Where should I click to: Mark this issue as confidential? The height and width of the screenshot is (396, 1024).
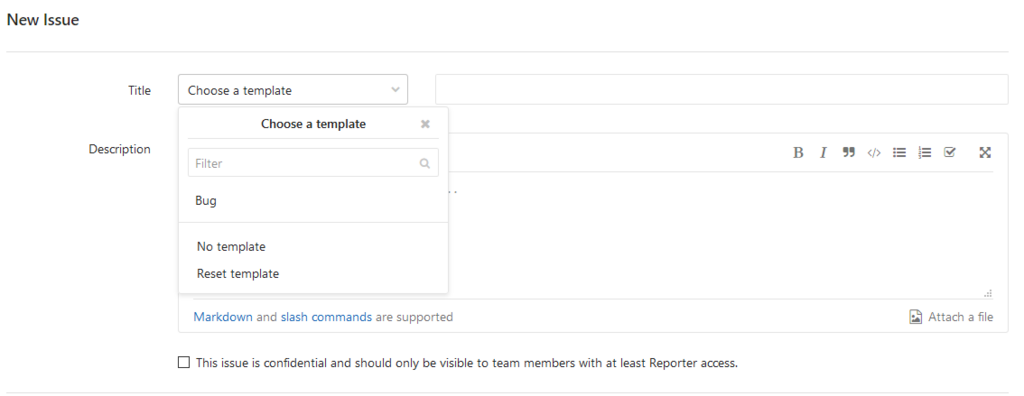click(184, 363)
